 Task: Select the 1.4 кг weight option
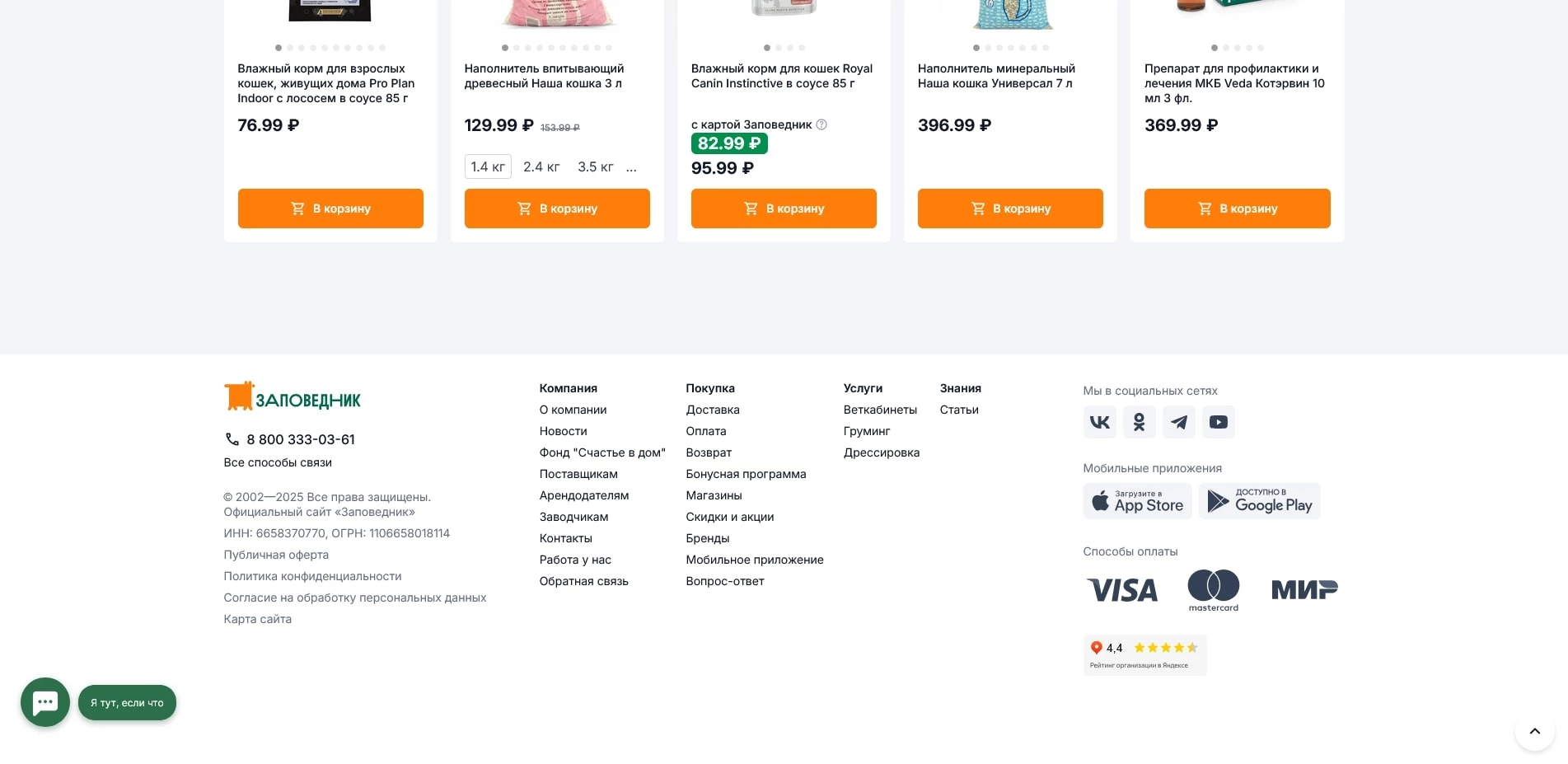488,166
